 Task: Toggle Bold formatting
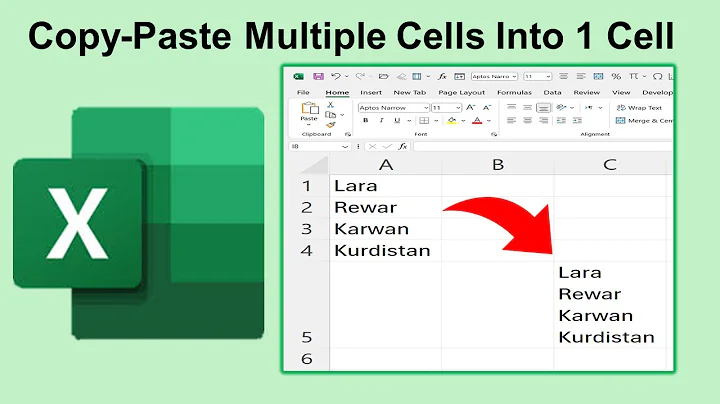point(366,121)
